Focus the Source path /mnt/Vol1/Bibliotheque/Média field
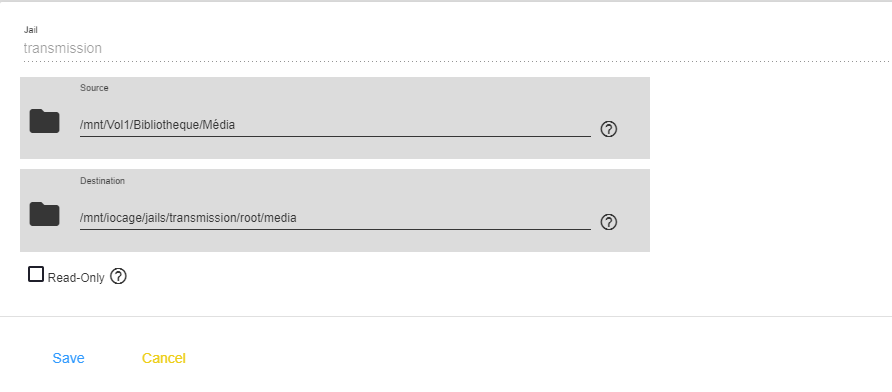Image resolution: width=892 pixels, height=392 pixels. tap(335, 125)
